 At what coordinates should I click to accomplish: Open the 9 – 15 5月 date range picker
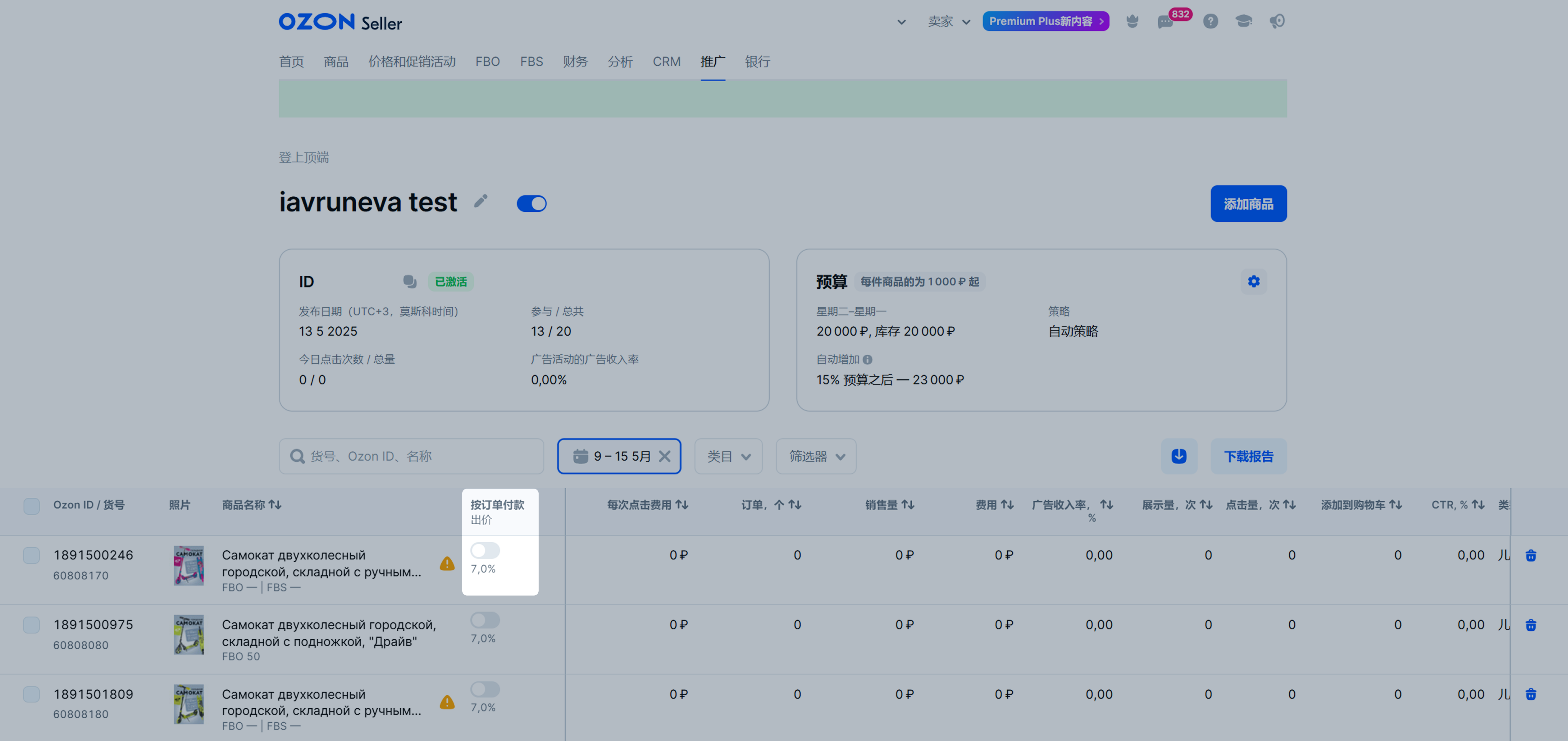618,456
